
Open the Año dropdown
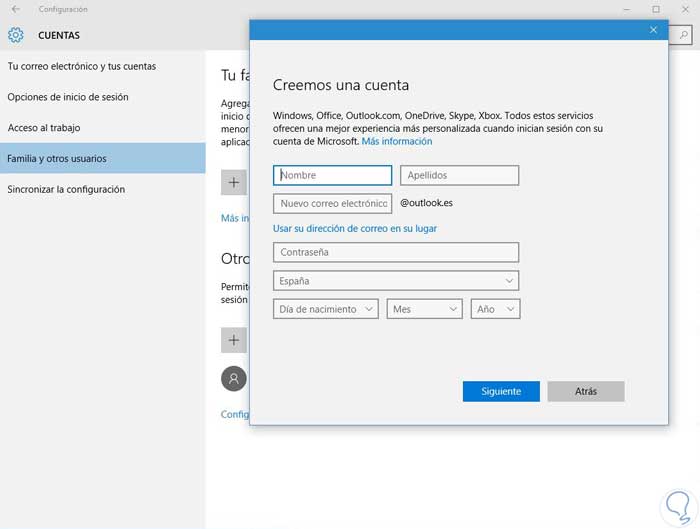[496, 309]
